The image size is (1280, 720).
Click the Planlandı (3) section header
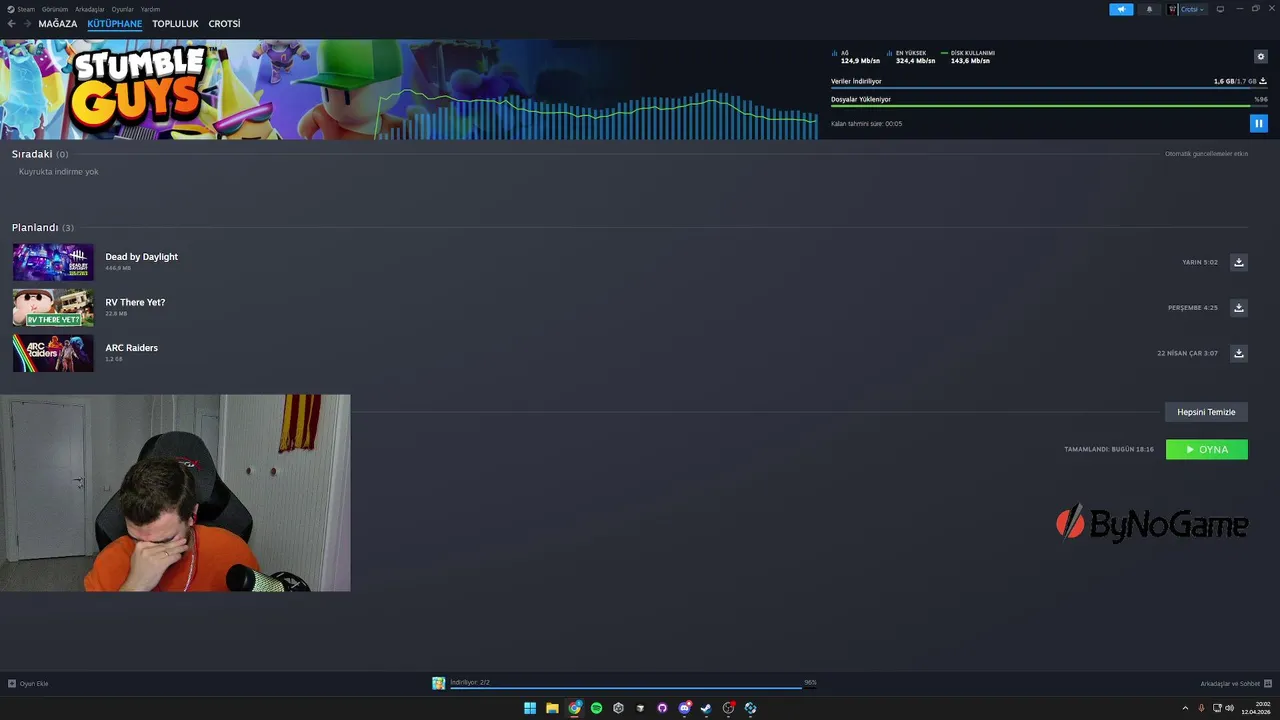[43, 228]
